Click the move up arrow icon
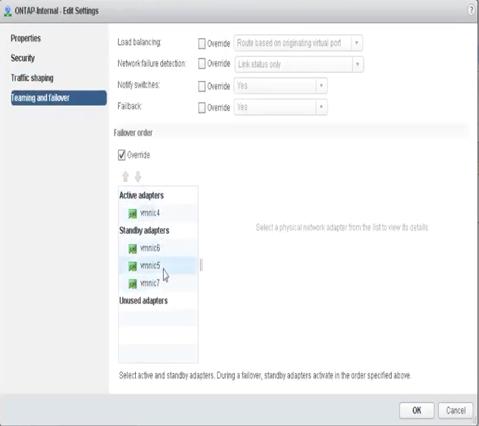This screenshot has width=479, height=426. point(125,176)
